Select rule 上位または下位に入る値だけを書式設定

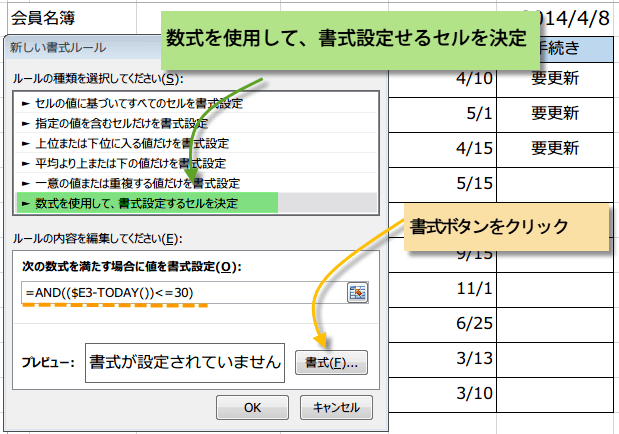(196, 143)
